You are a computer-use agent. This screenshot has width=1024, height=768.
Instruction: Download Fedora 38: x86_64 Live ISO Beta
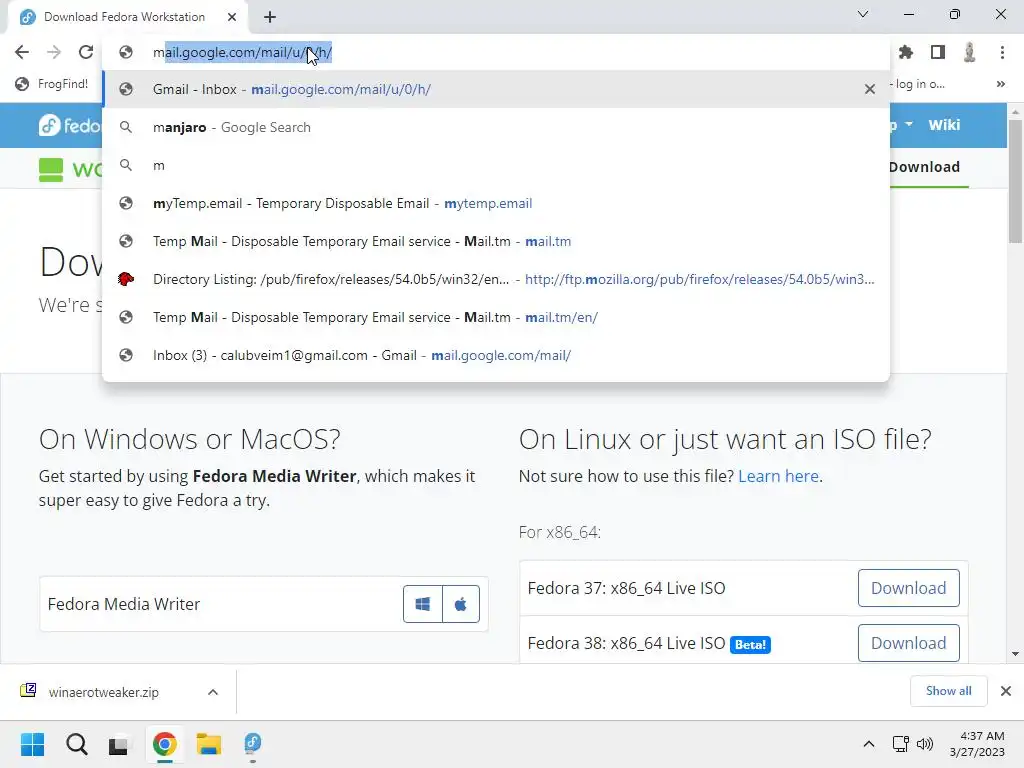[908, 643]
